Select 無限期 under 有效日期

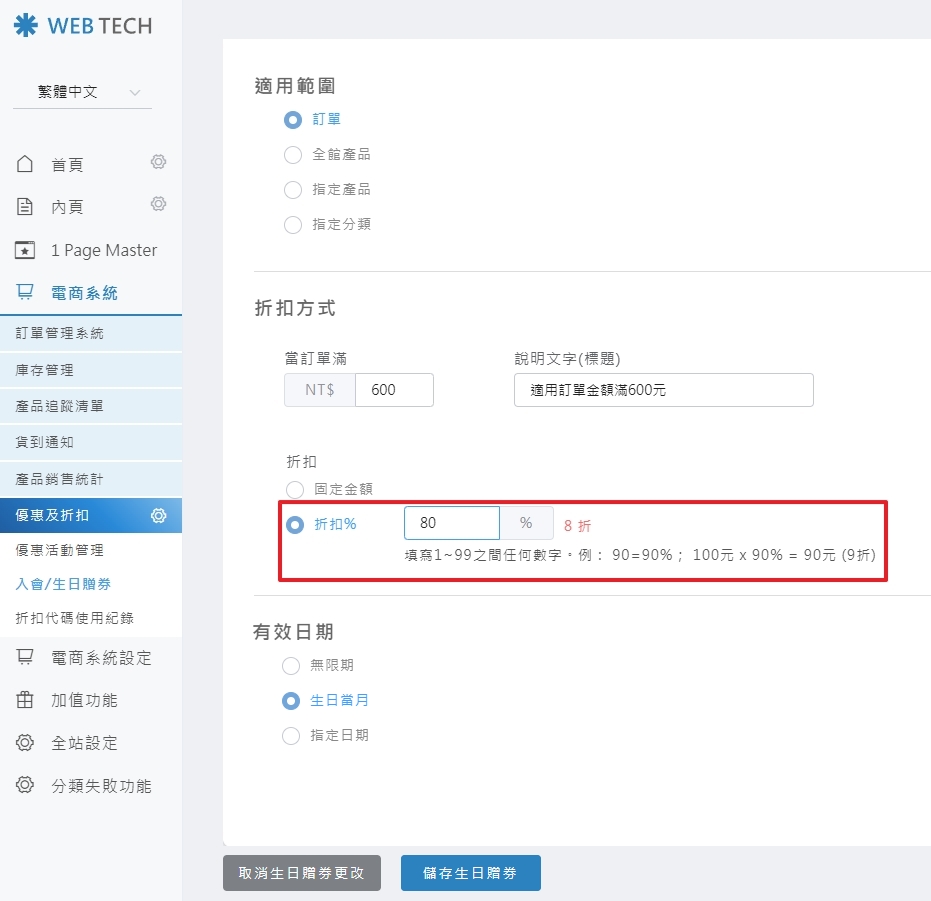pos(291,666)
